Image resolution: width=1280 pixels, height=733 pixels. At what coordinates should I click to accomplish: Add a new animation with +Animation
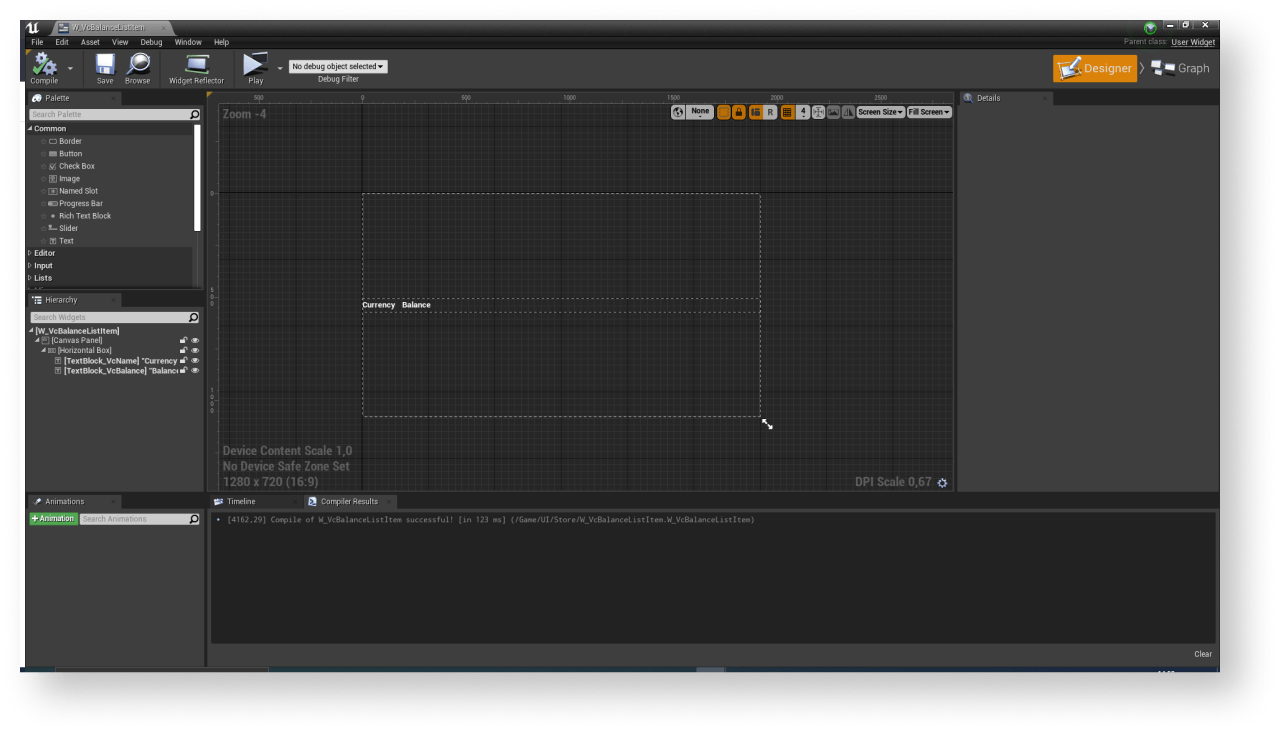pyautogui.click(x=53, y=519)
